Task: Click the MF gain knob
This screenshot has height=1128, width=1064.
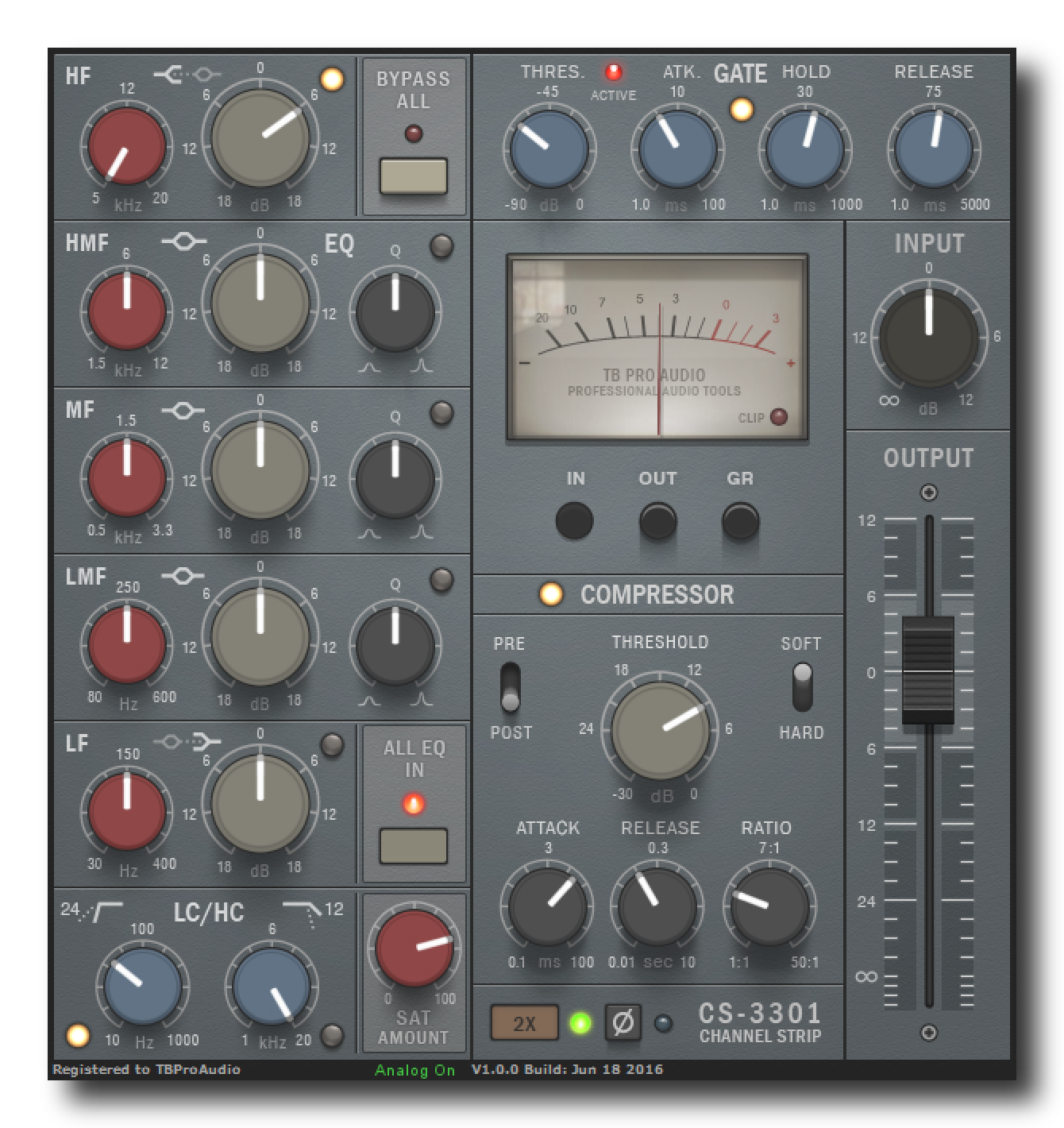Action: tap(260, 470)
